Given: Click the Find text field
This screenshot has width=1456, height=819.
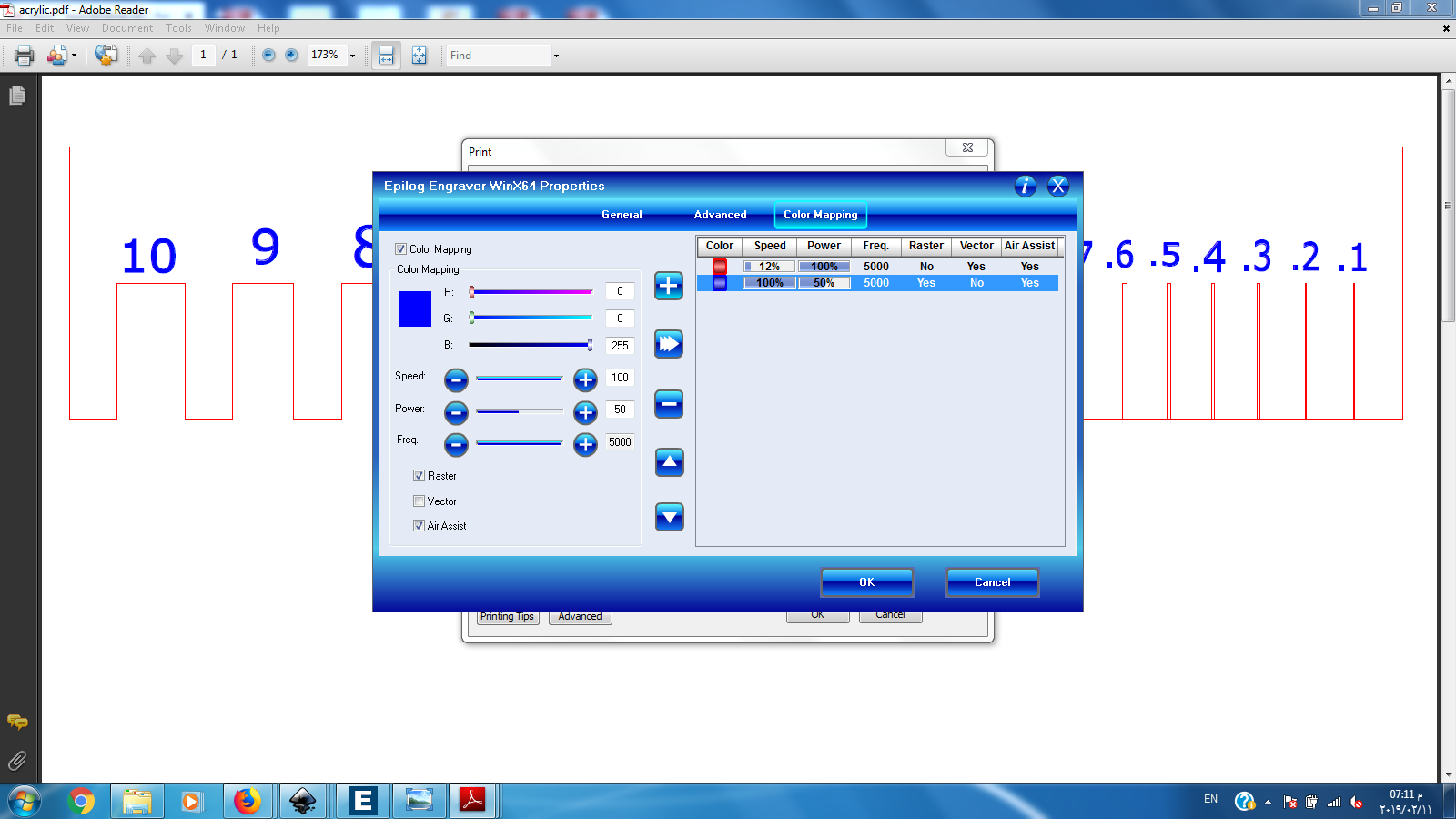Looking at the screenshot, I should (499, 56).
